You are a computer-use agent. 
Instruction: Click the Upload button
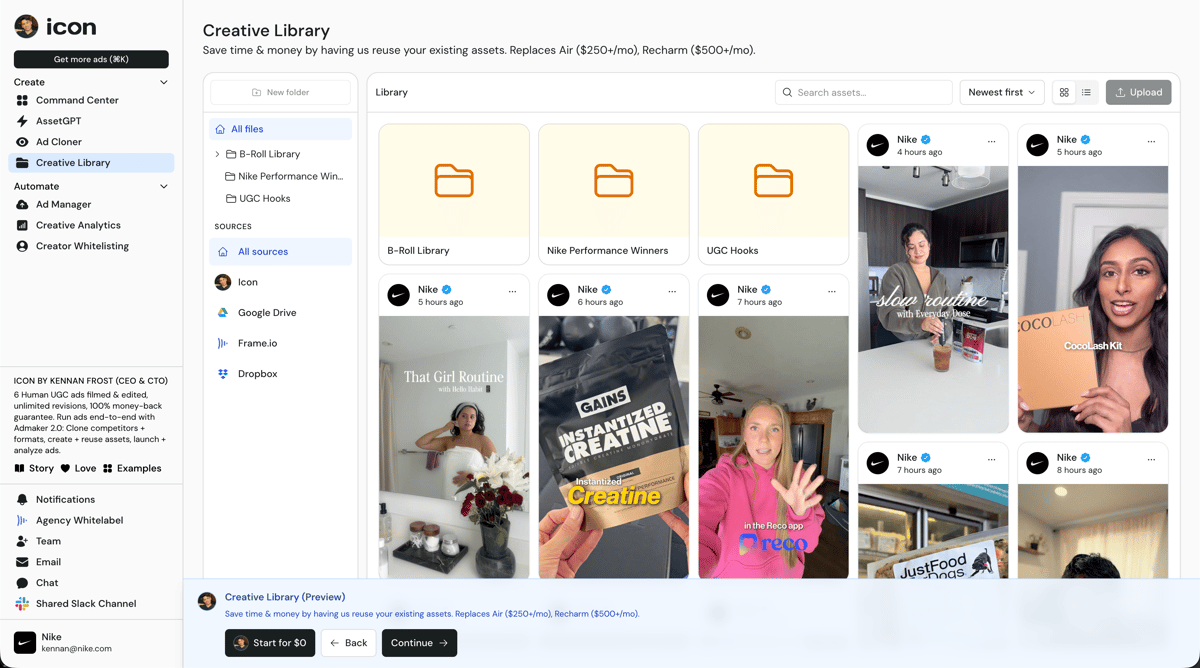[x=1138, y=93]
